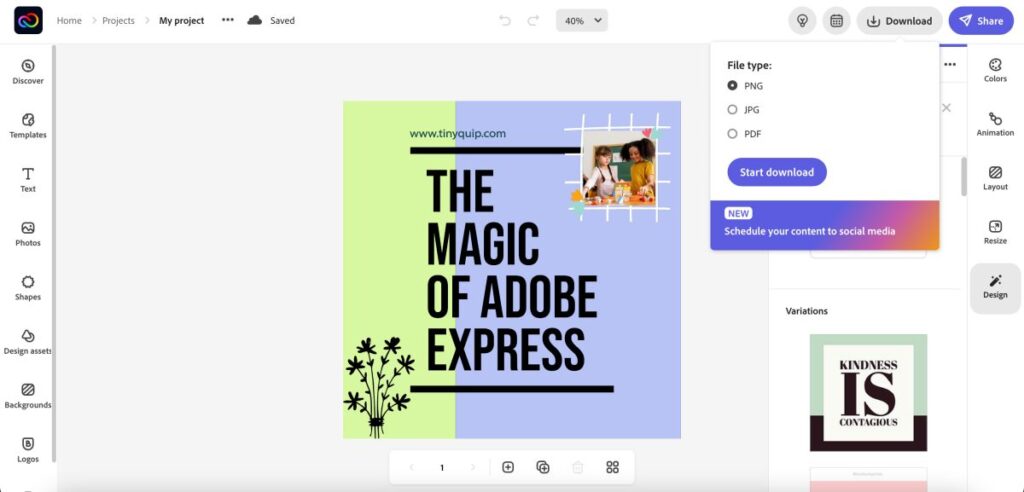Close the side panel with X
The image size is (1024, 492).
click(946, 108)
